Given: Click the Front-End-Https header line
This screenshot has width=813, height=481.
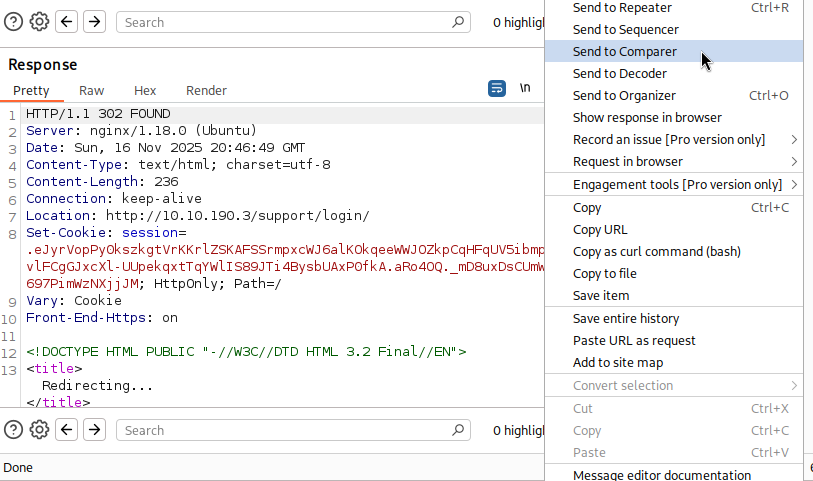Looking at the screenshot, I should (x=102, y=318).
